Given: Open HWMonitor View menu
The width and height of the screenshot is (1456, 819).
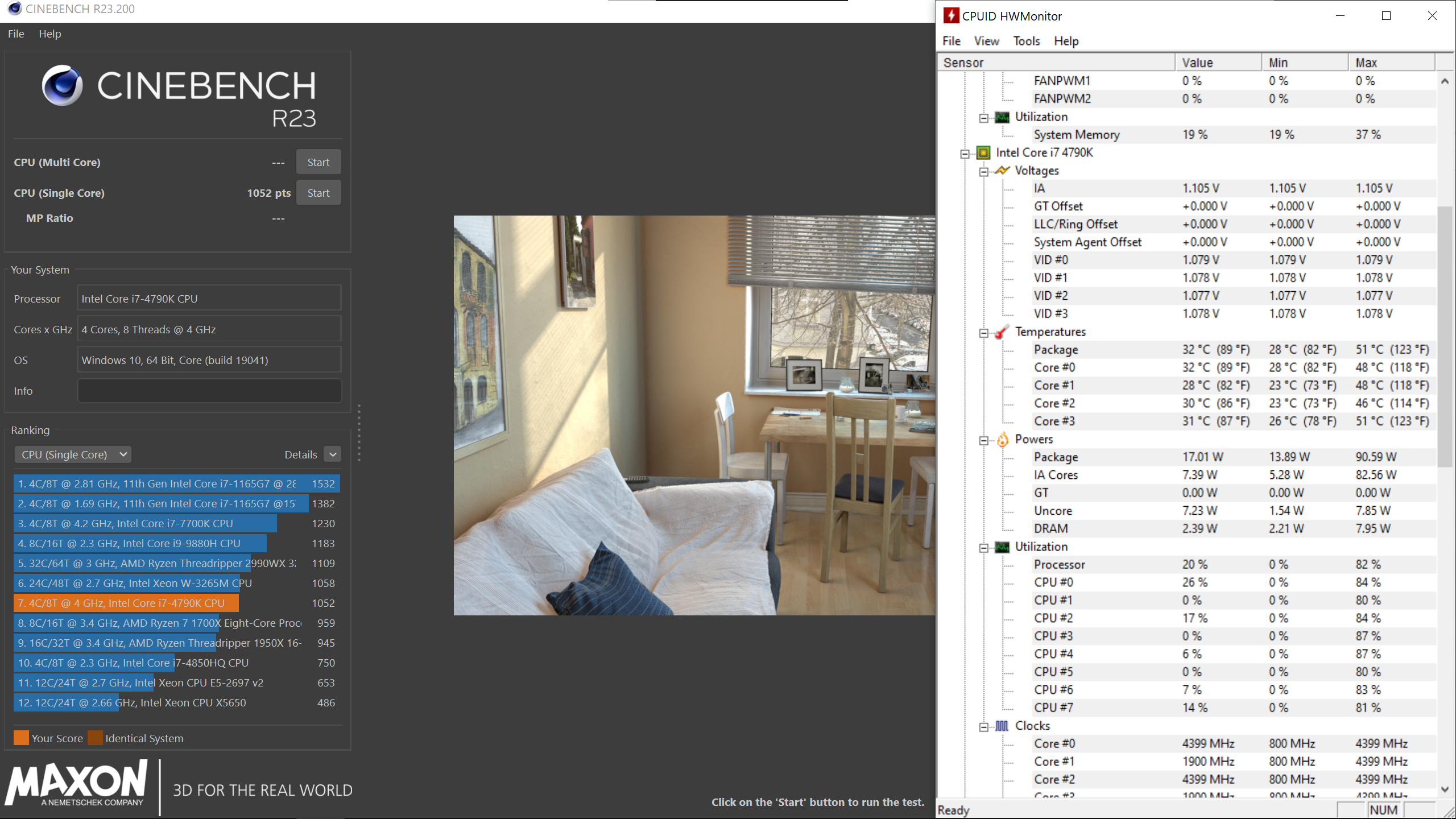Looking at the screenshot, I should coord(986,41).
